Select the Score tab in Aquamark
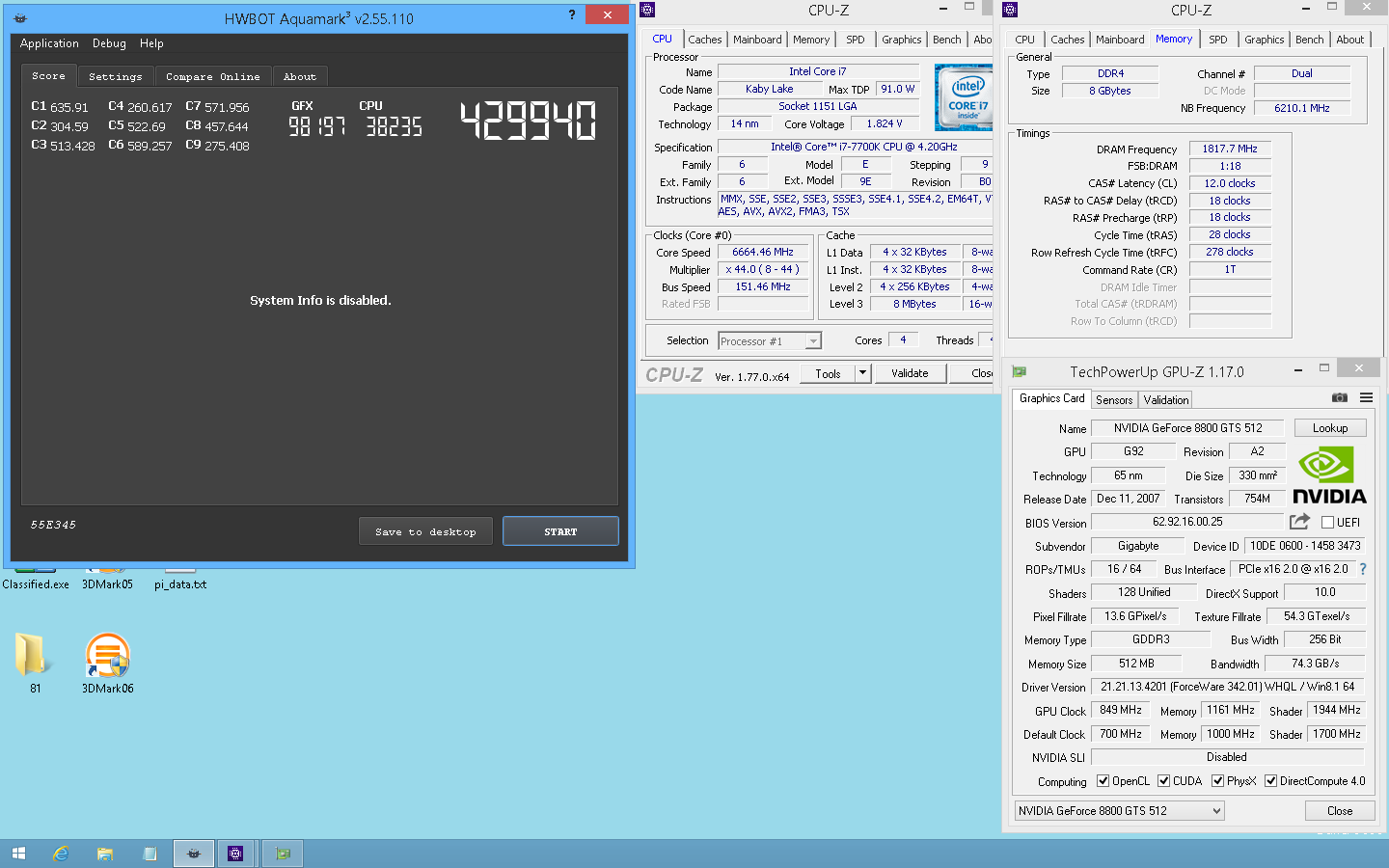 click(49, 75)
